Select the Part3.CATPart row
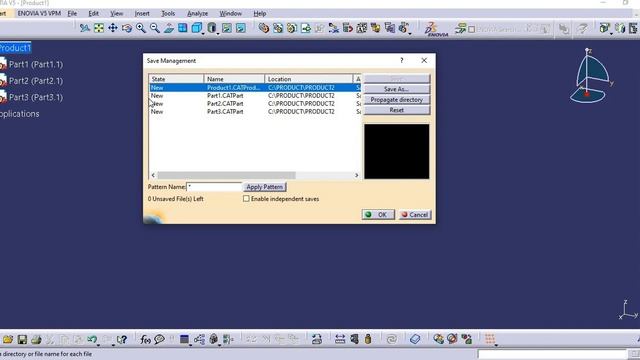640x360 pixels. [255, 111]
